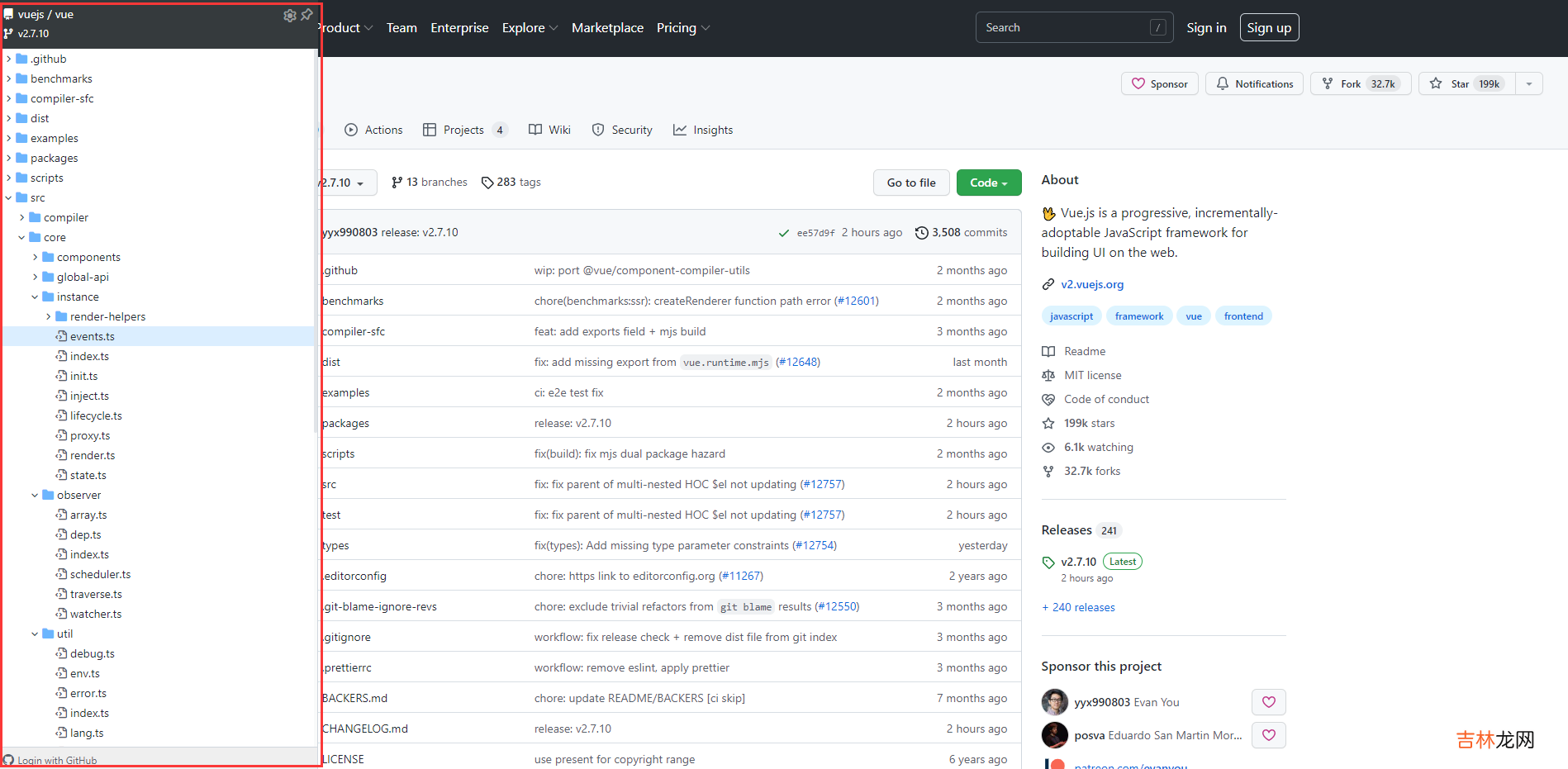Open the Explore menu dropdown
The height and width of the screenshot is (769, 1568).
pyautogui.click(x=530, y=28)
